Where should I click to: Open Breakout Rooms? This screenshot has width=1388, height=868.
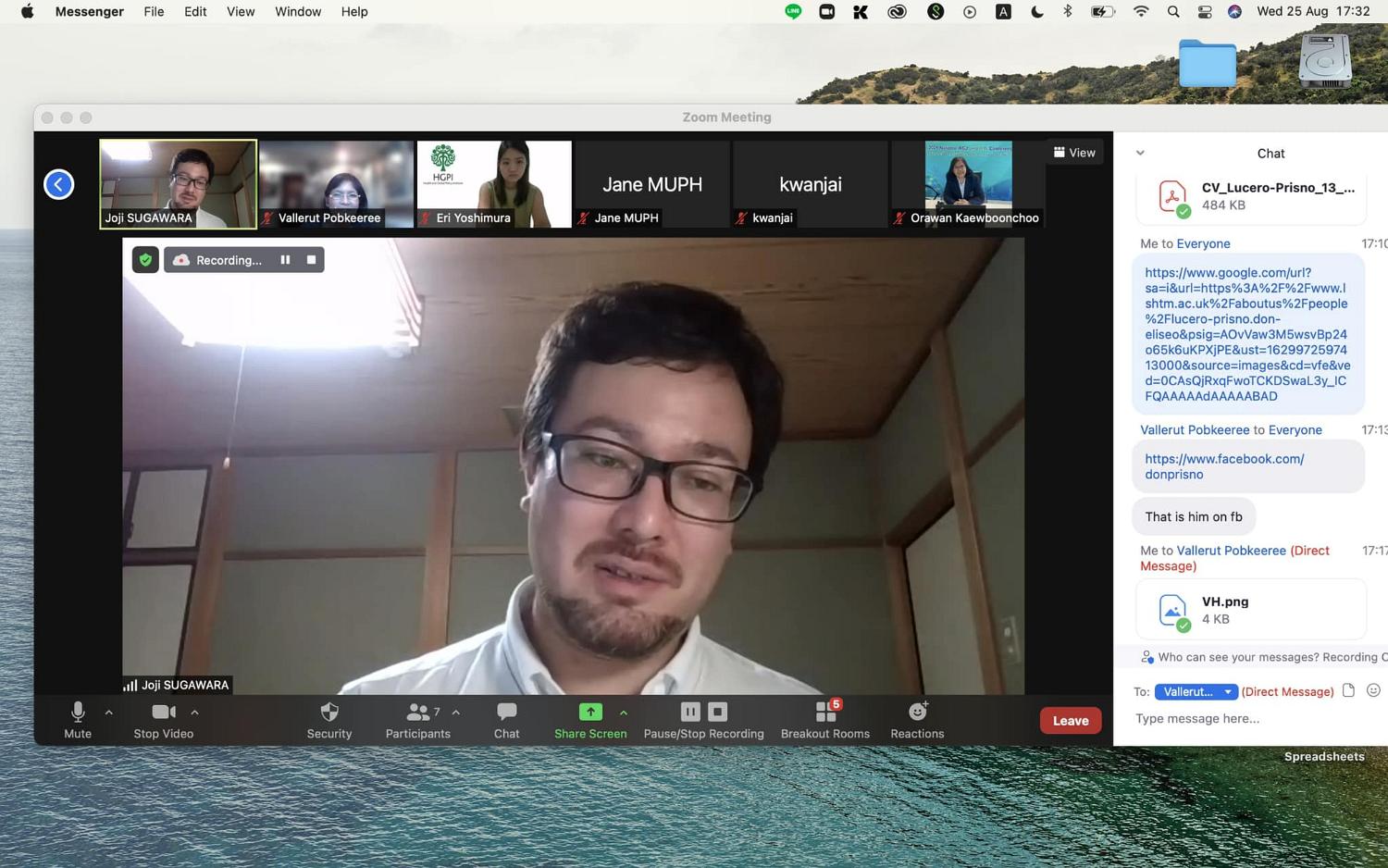point(825,720)
